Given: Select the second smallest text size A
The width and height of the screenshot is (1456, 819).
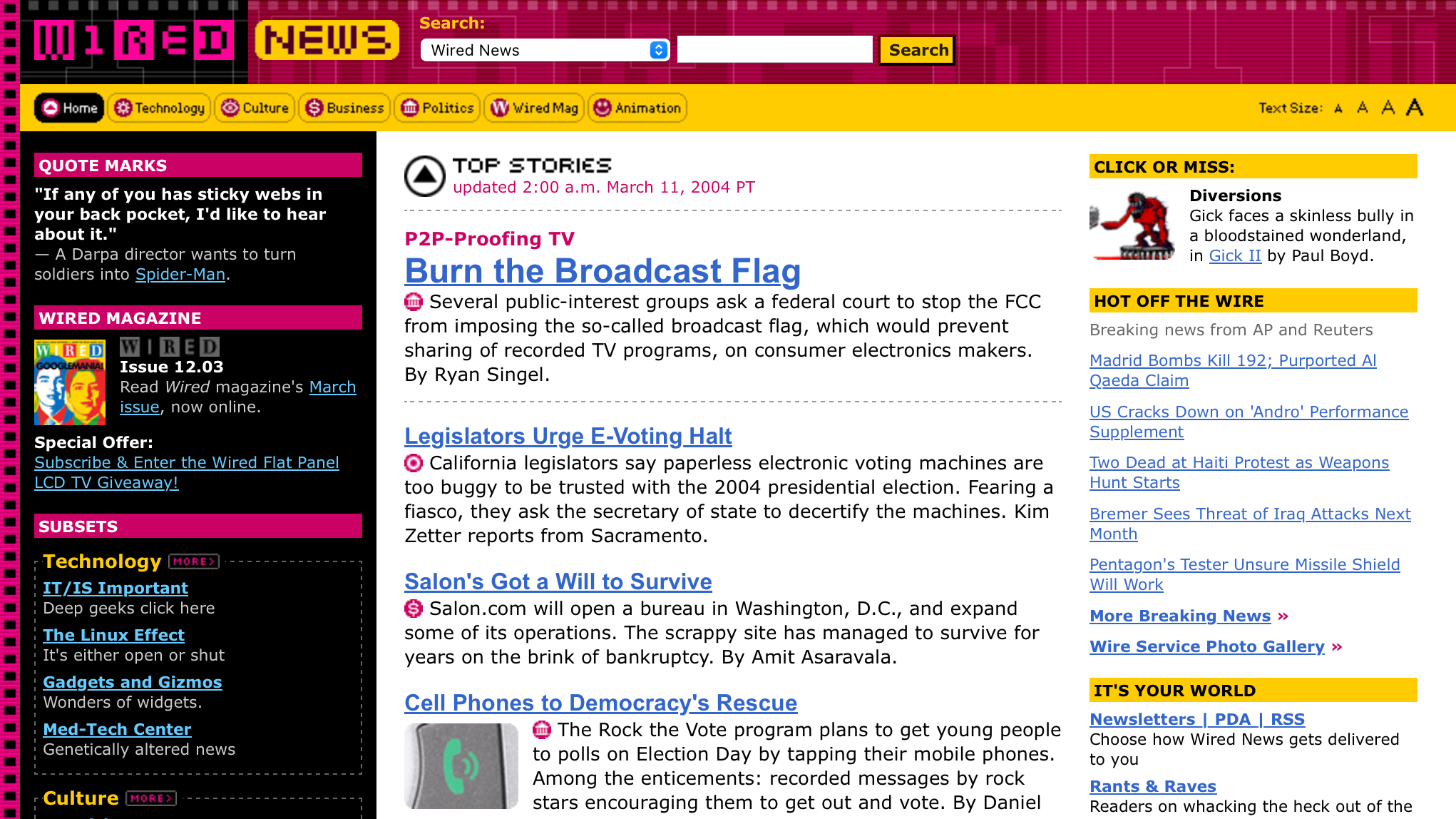Looking at the screenshot, I should coord(1363,108).
